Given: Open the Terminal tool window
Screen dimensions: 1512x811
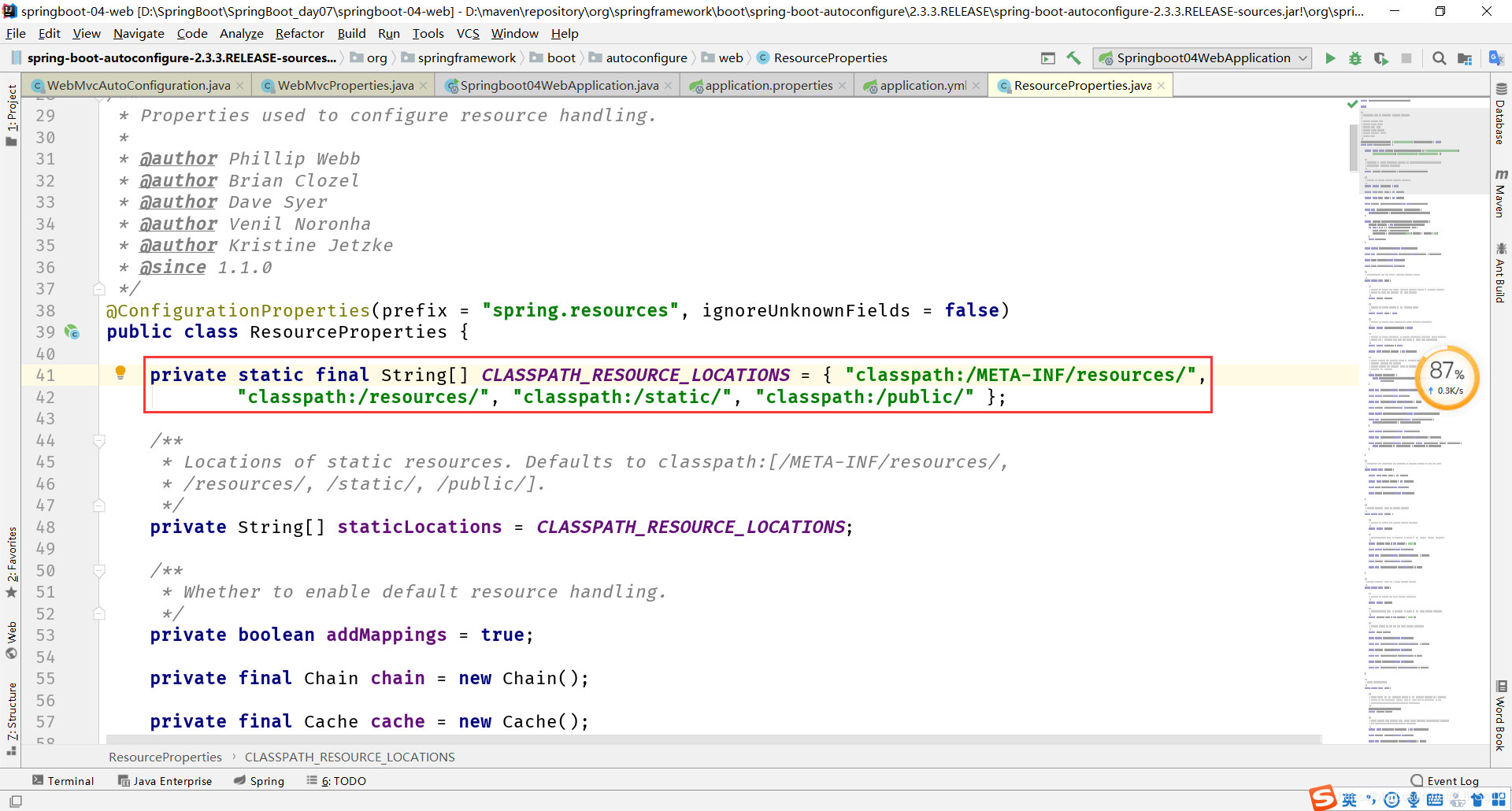Looking at the screenshot, I should (63, 781).
